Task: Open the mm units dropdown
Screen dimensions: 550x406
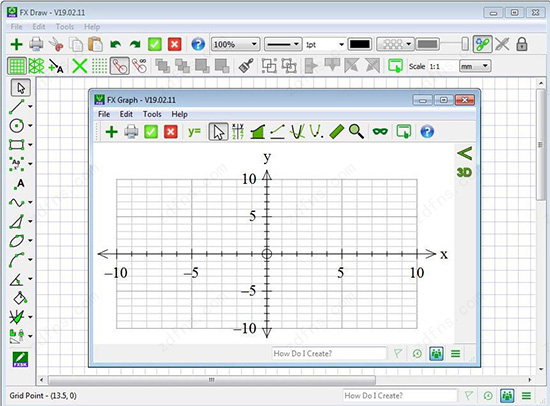Action: [475, 66]
